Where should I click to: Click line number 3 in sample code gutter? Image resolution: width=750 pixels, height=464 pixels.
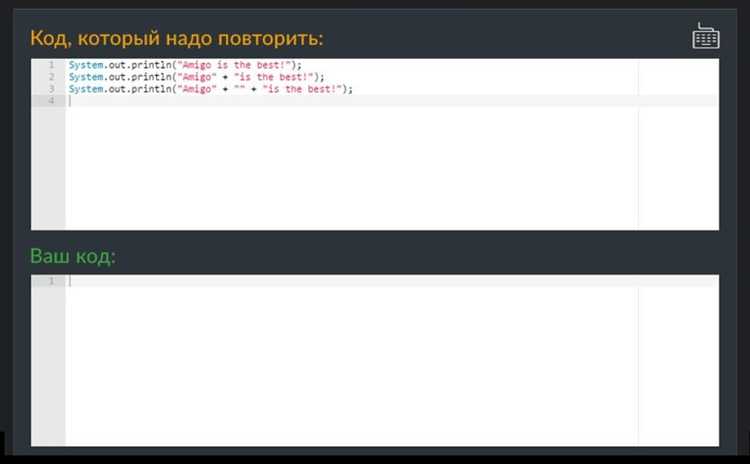point(52,89)
